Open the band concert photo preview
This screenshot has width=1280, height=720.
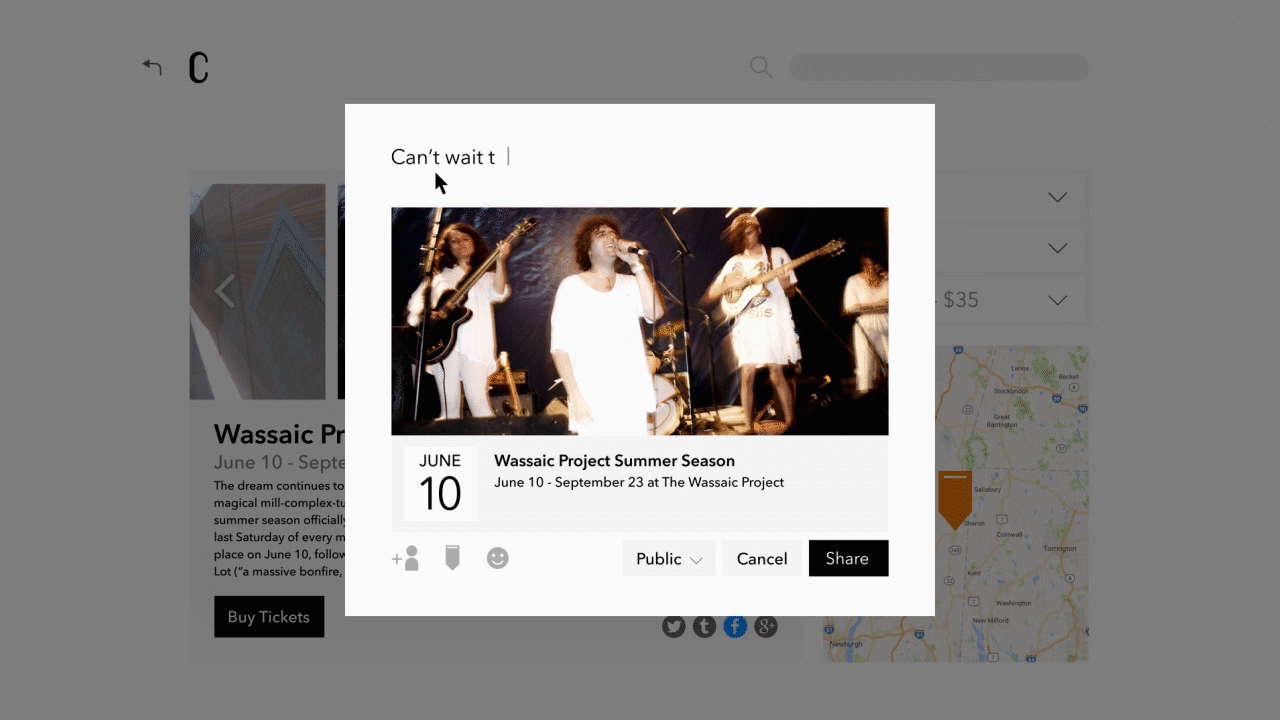coord(639,321)
